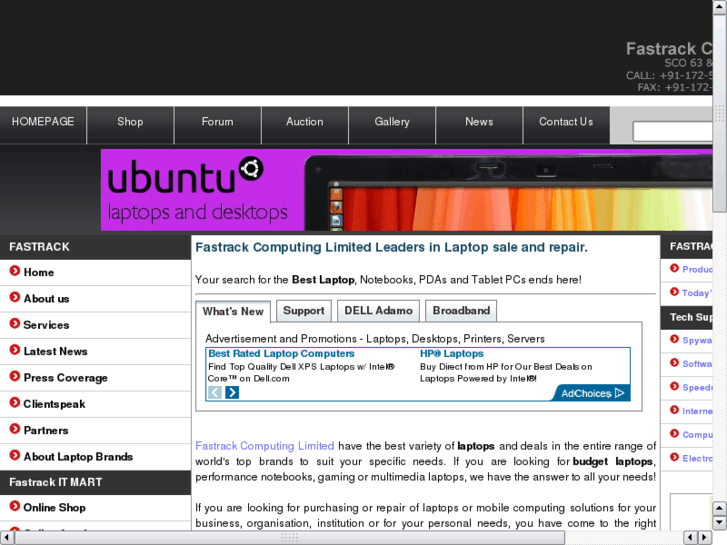Image resolution: width=727 pixels, height=545 pixels.
Task: Click into the search input field
Action: coord(672,131)
